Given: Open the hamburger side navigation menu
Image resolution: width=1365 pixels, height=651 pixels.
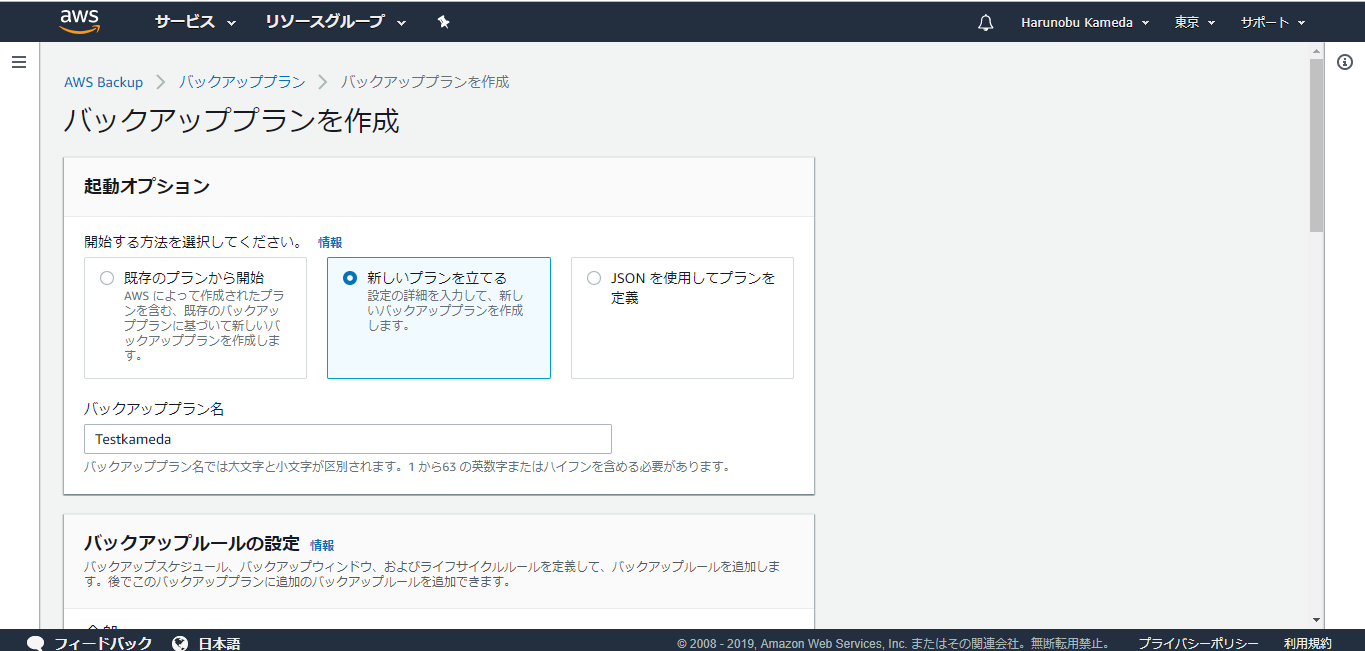Looking at the screenshot, I should click(18, 62).
